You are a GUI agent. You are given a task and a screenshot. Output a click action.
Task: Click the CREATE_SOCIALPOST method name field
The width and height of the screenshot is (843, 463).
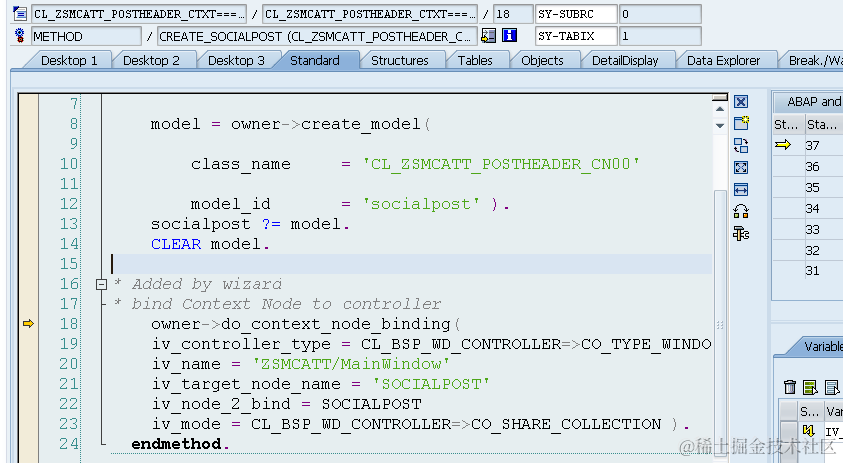[x=317, y=37]
